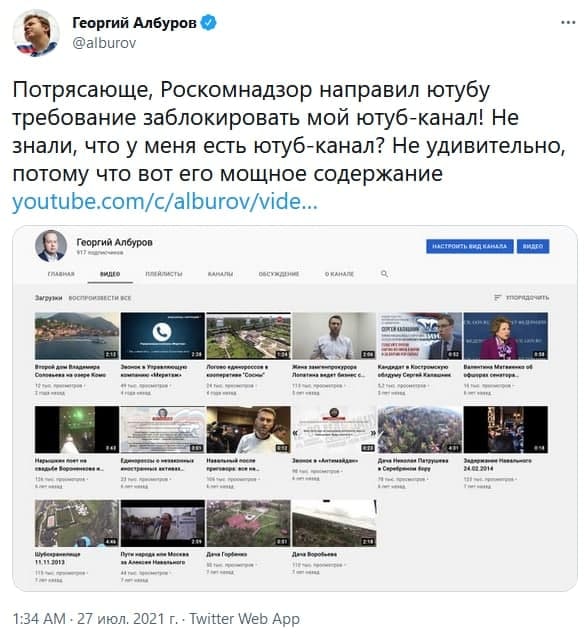Click the tweet author's profile avatar

click(36, 32)
